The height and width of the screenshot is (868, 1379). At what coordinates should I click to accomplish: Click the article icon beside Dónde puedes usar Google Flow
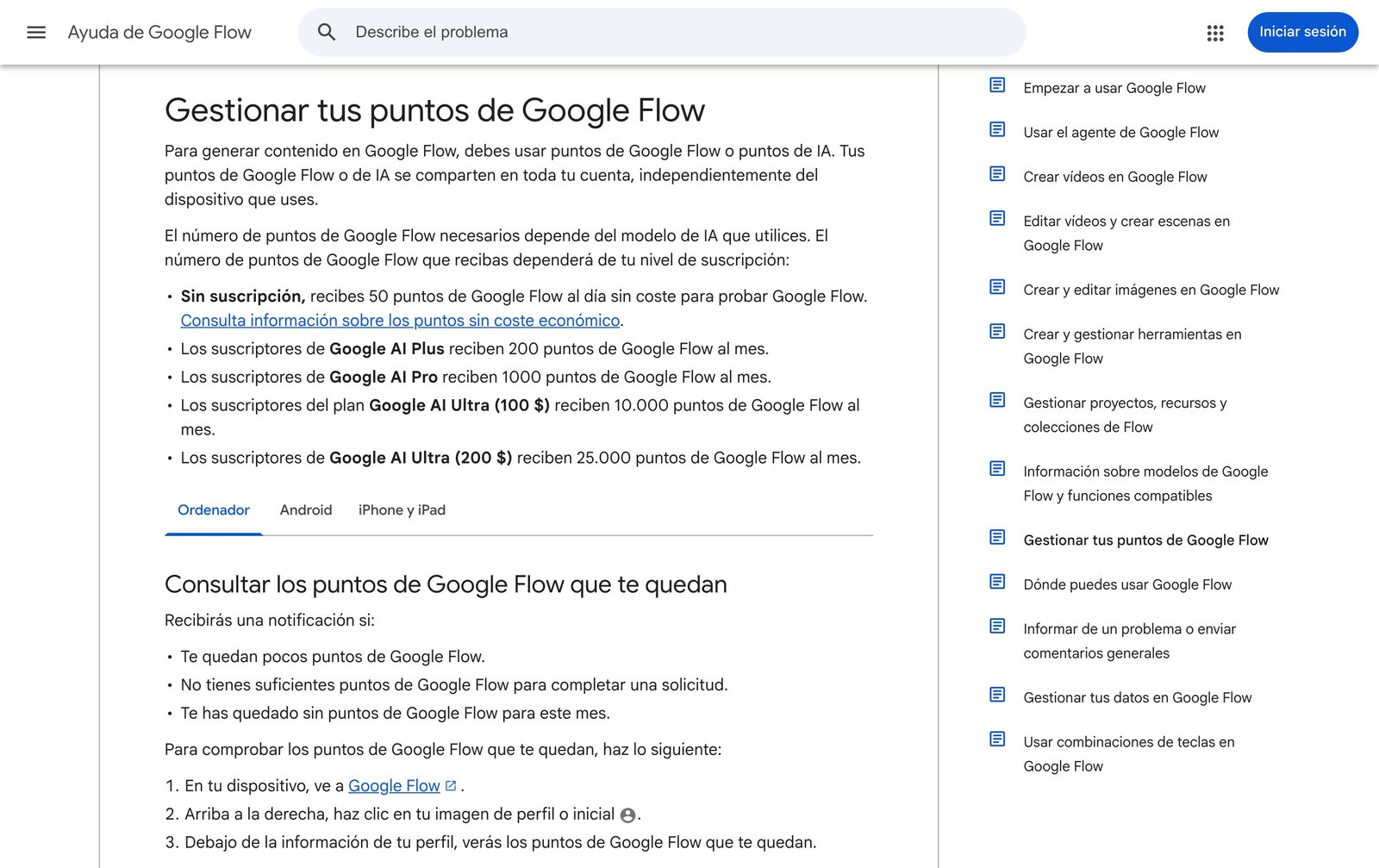pyautogui.click(x=997, y=582)
